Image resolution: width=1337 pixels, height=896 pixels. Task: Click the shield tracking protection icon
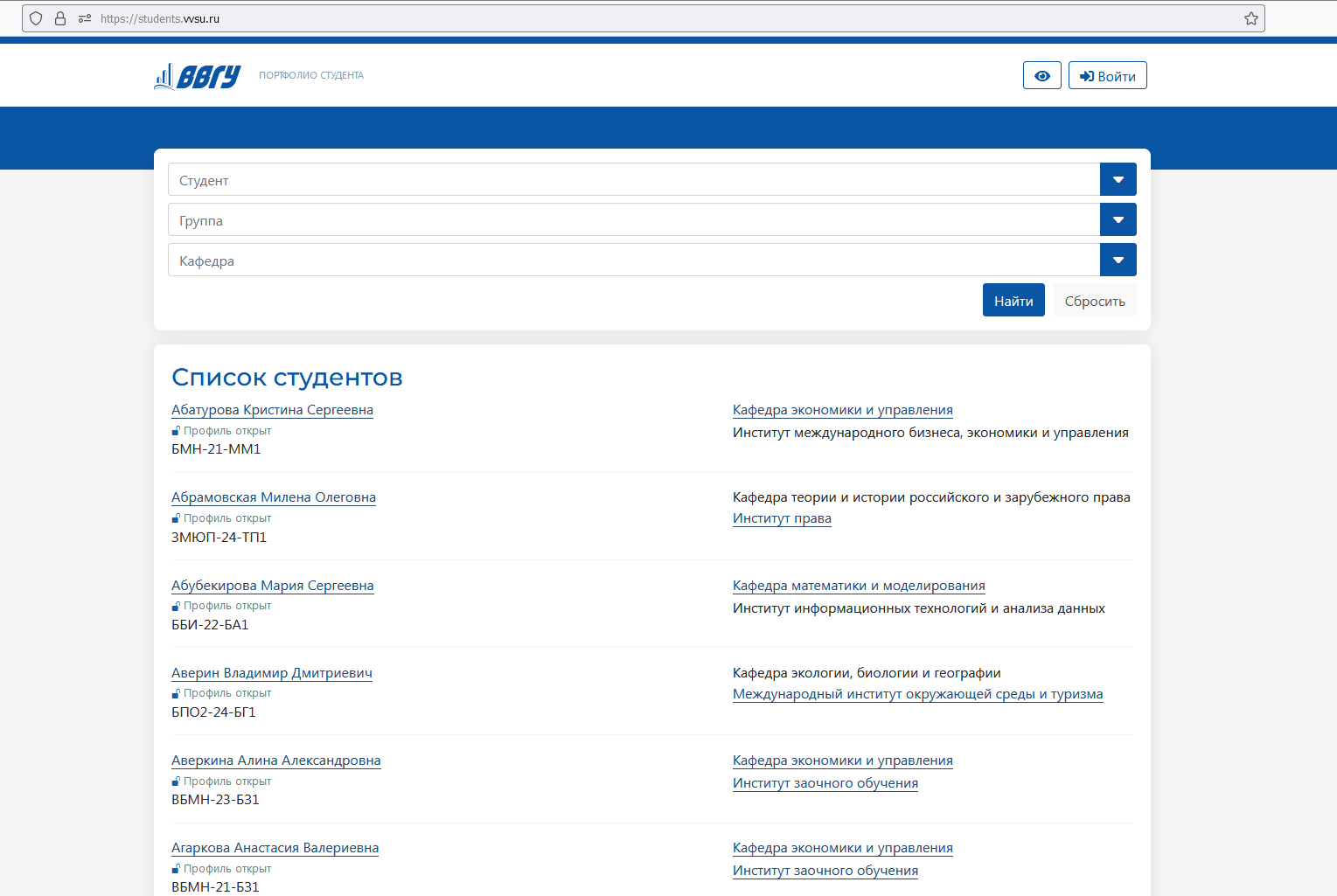coord(36,18)
